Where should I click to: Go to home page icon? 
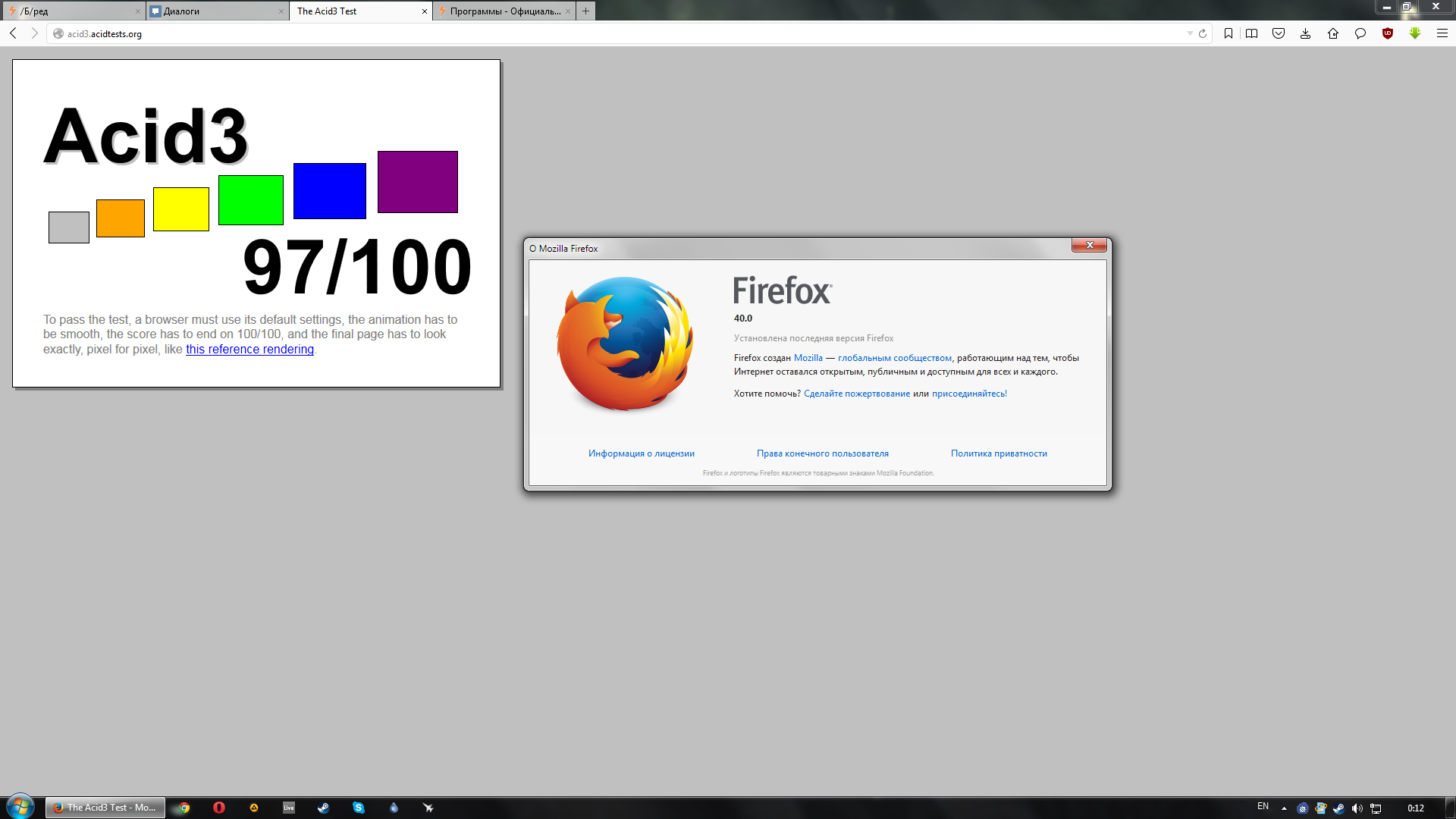[x=1333, y=33]
